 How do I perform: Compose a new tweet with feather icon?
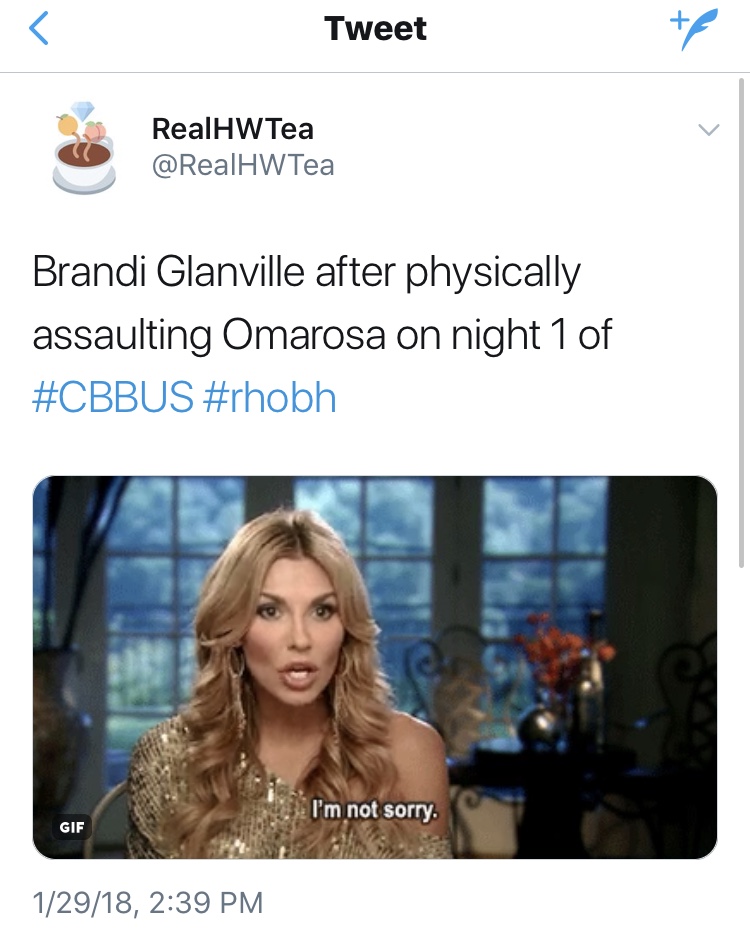pos(694,29)
